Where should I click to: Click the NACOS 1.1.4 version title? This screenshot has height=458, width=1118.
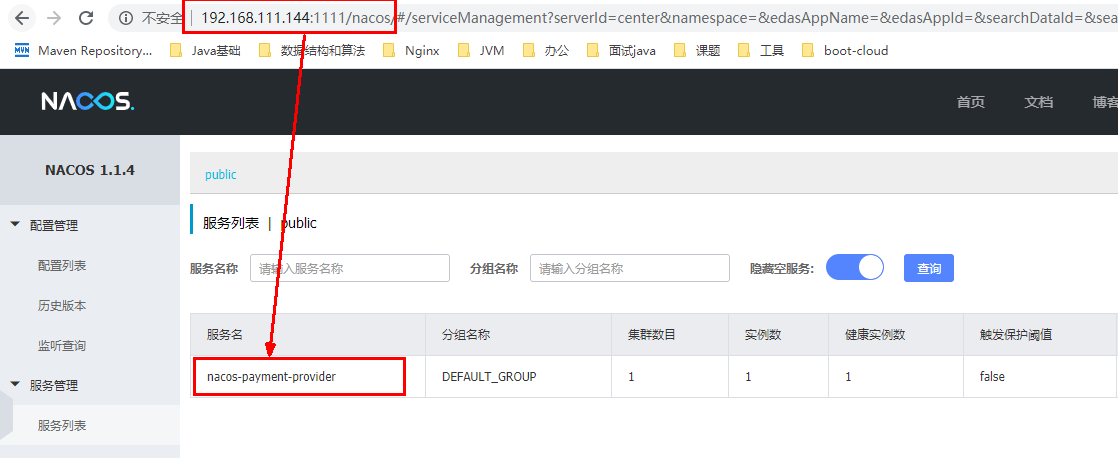pyautogui.click(x=90, y=171)
